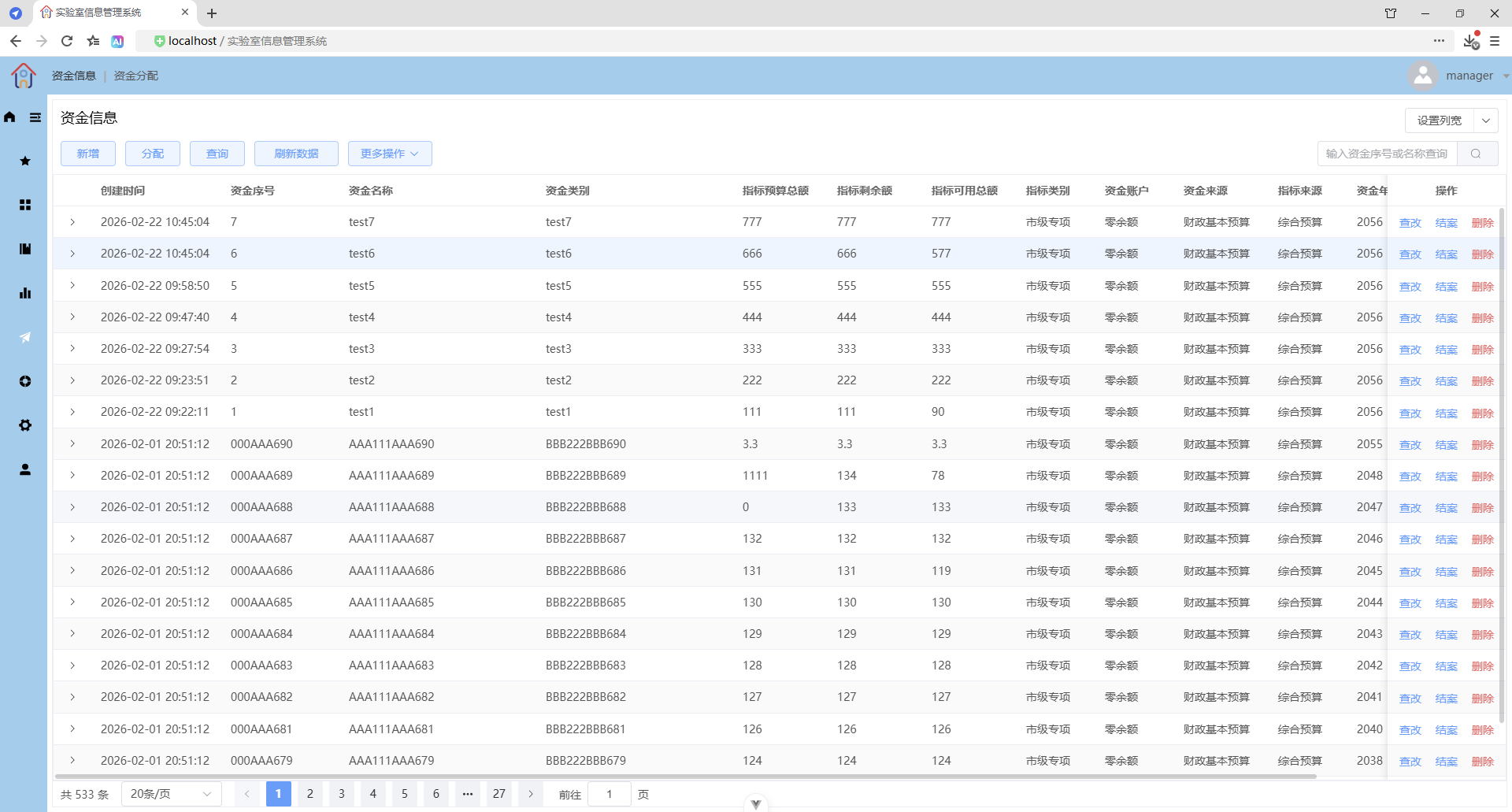Open the star favorites sidebar icon
1512x812 pixels.
[25, 161]
